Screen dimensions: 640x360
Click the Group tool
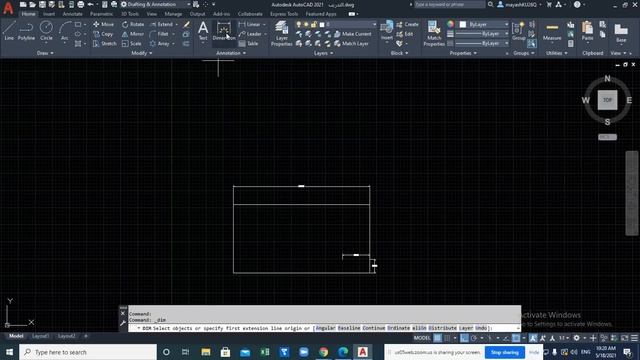pyautogui.click(x=518, y=31)
